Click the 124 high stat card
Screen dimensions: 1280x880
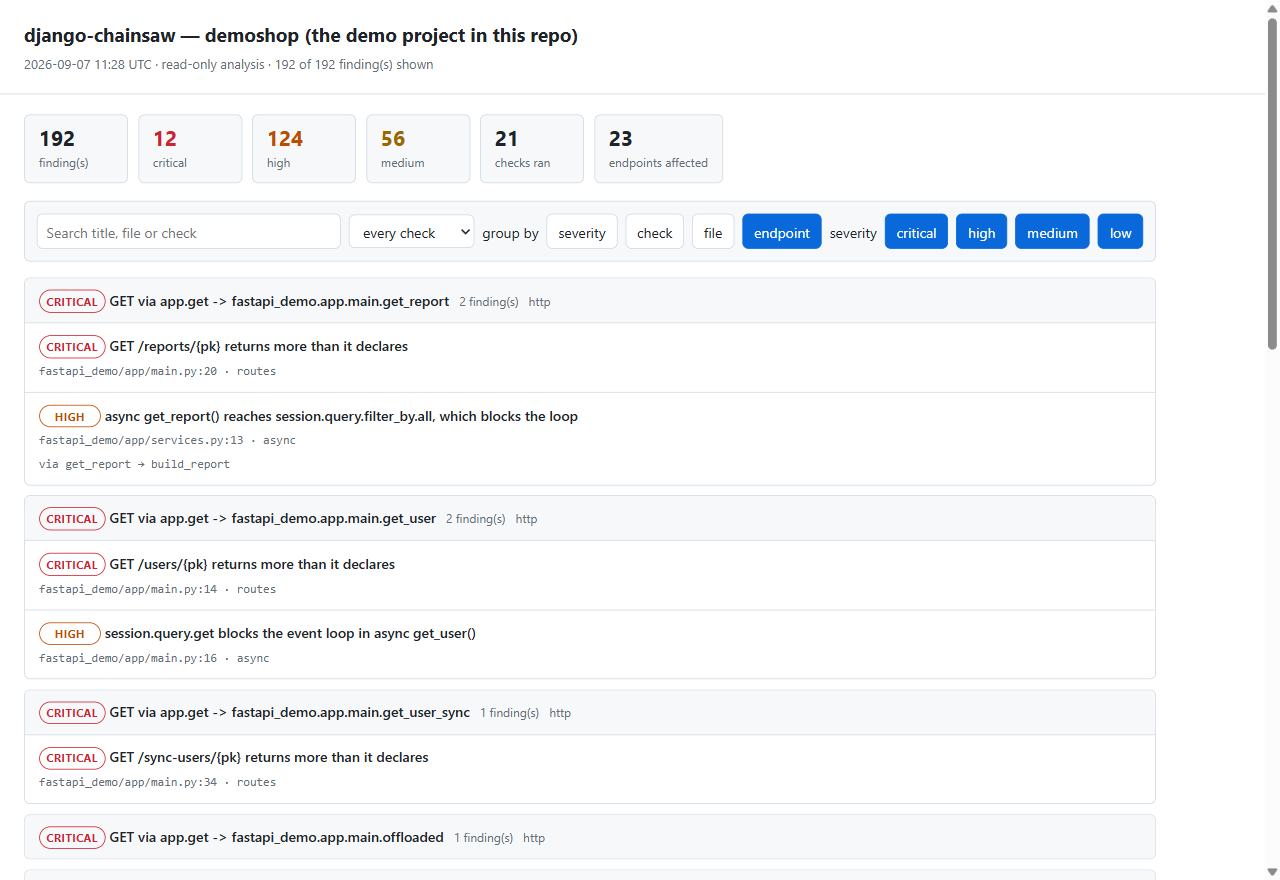[x=304, y=149]
